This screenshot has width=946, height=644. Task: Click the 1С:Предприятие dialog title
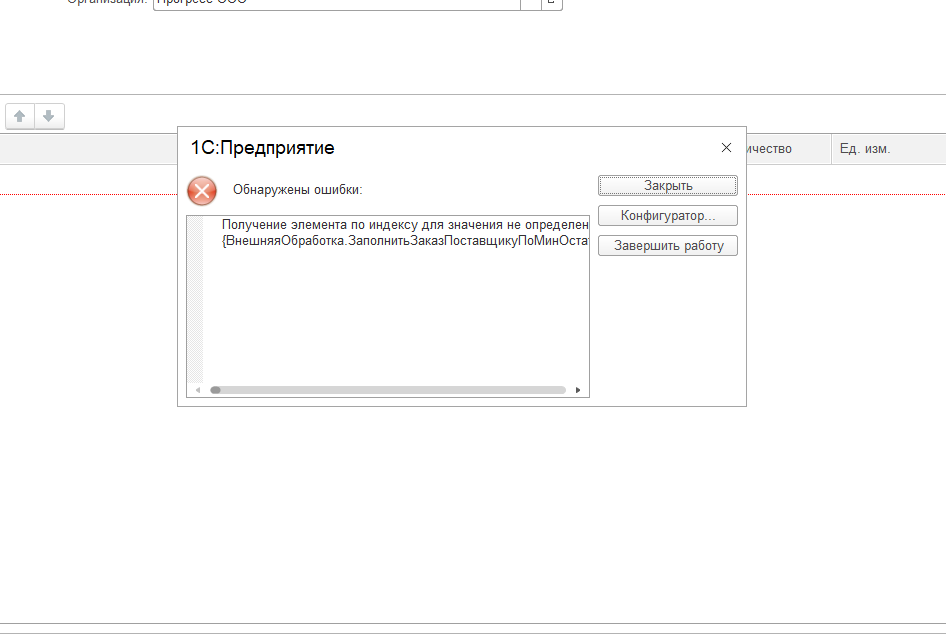pos(262,148)
